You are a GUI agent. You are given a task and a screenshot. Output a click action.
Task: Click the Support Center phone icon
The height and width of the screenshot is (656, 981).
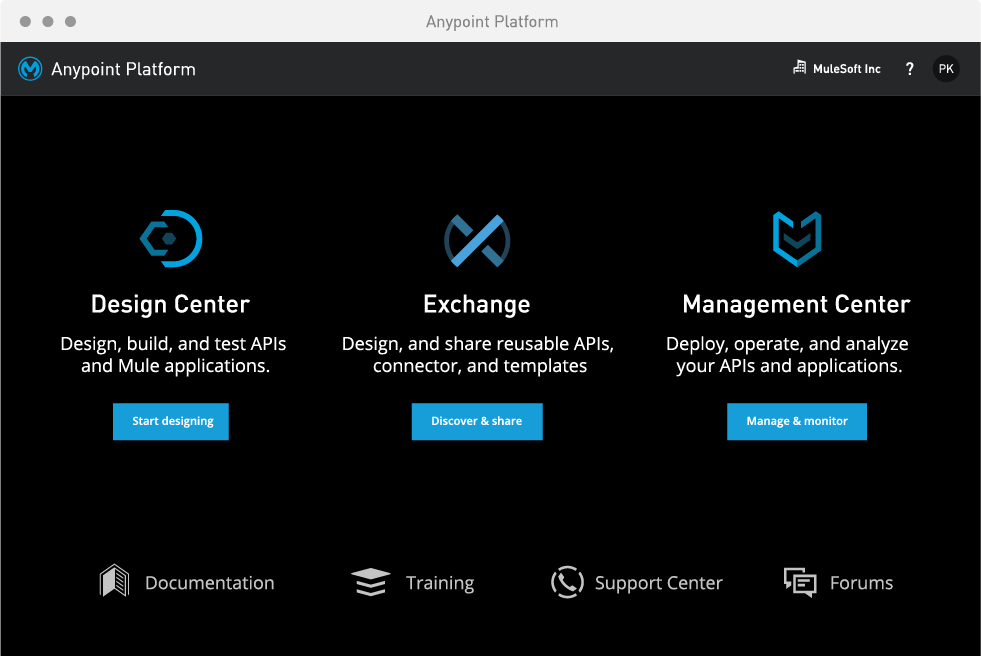[567, 582]
